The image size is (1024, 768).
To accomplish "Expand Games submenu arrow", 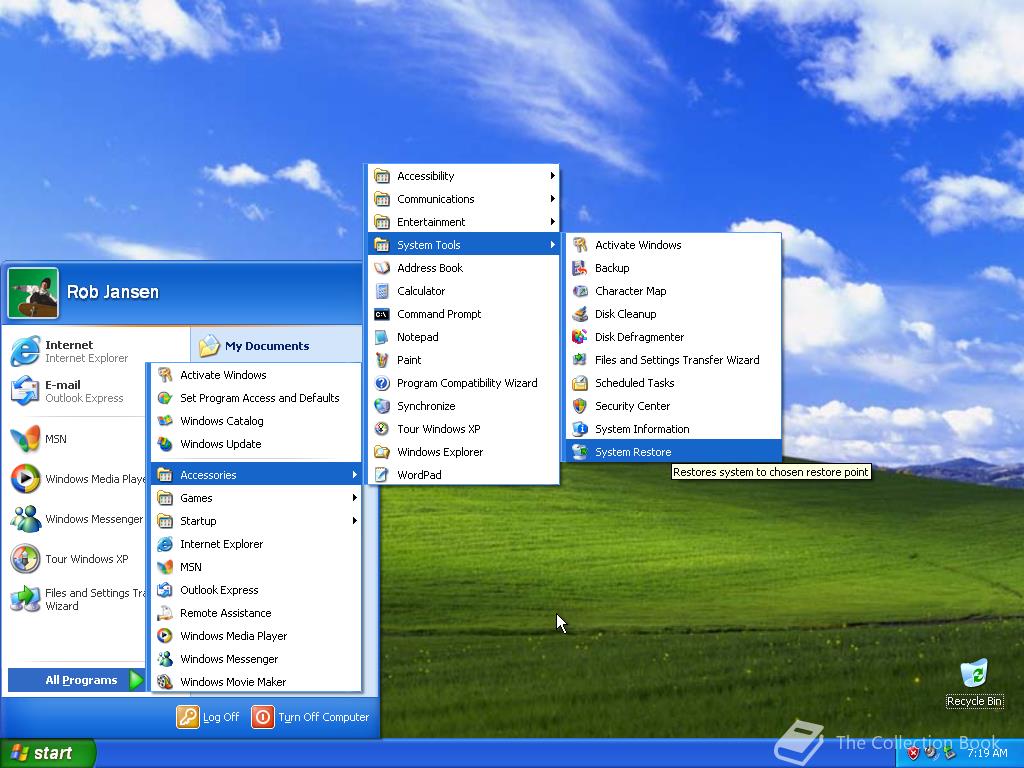I will click(355, 498).
